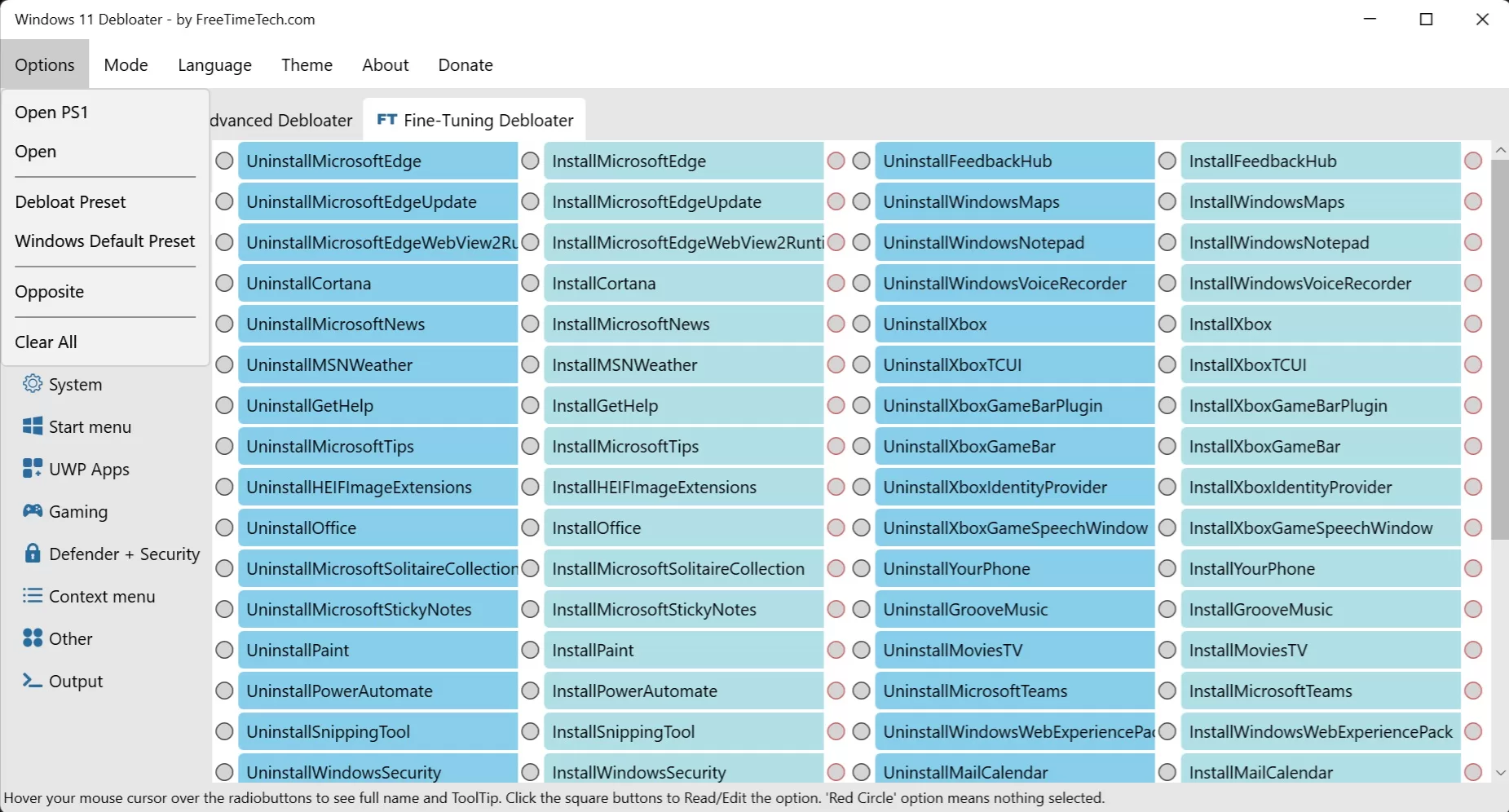The image size is (1509, 812).
Task: Click the InstallXboxGameBar square button
Action: point(1320,446)
